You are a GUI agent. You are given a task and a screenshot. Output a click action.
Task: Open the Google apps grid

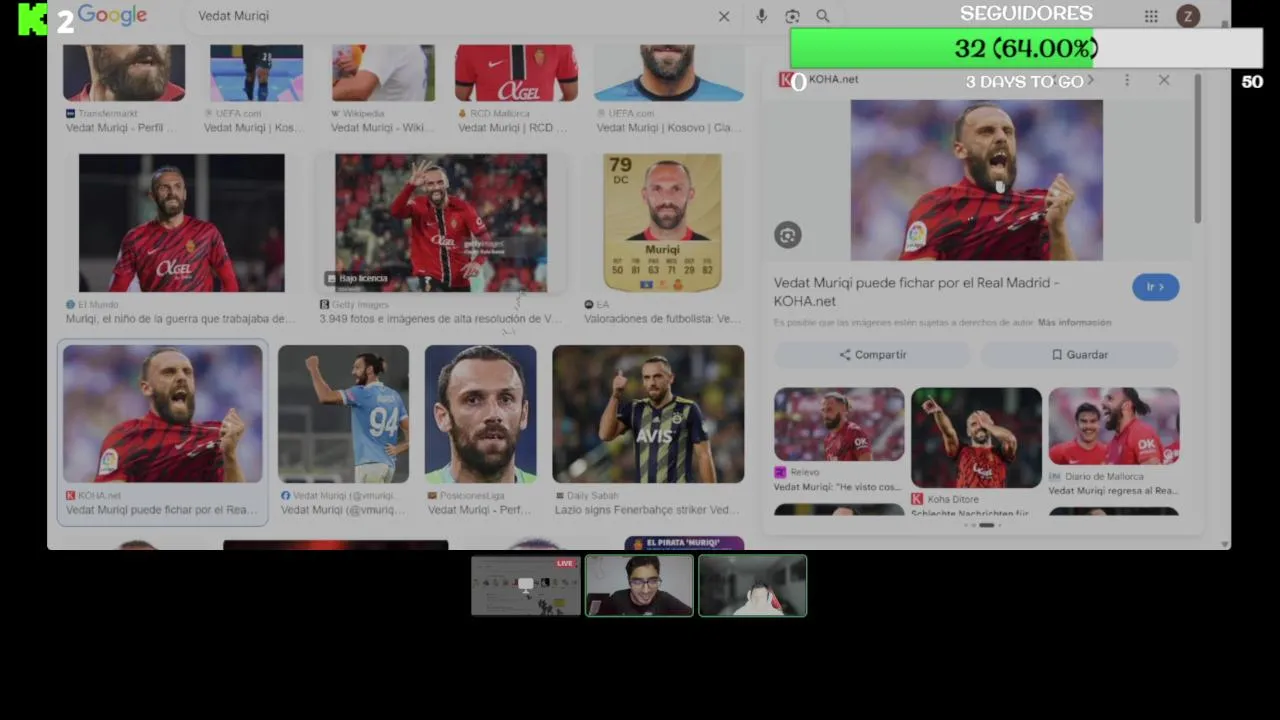1151,16
